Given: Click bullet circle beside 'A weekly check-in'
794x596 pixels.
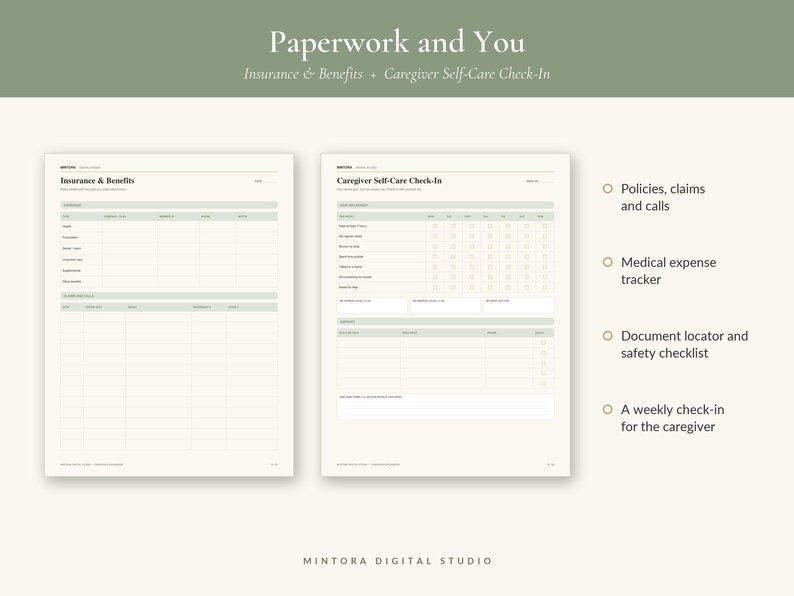Looking at the screenshot, I should (x=608, y=409).
